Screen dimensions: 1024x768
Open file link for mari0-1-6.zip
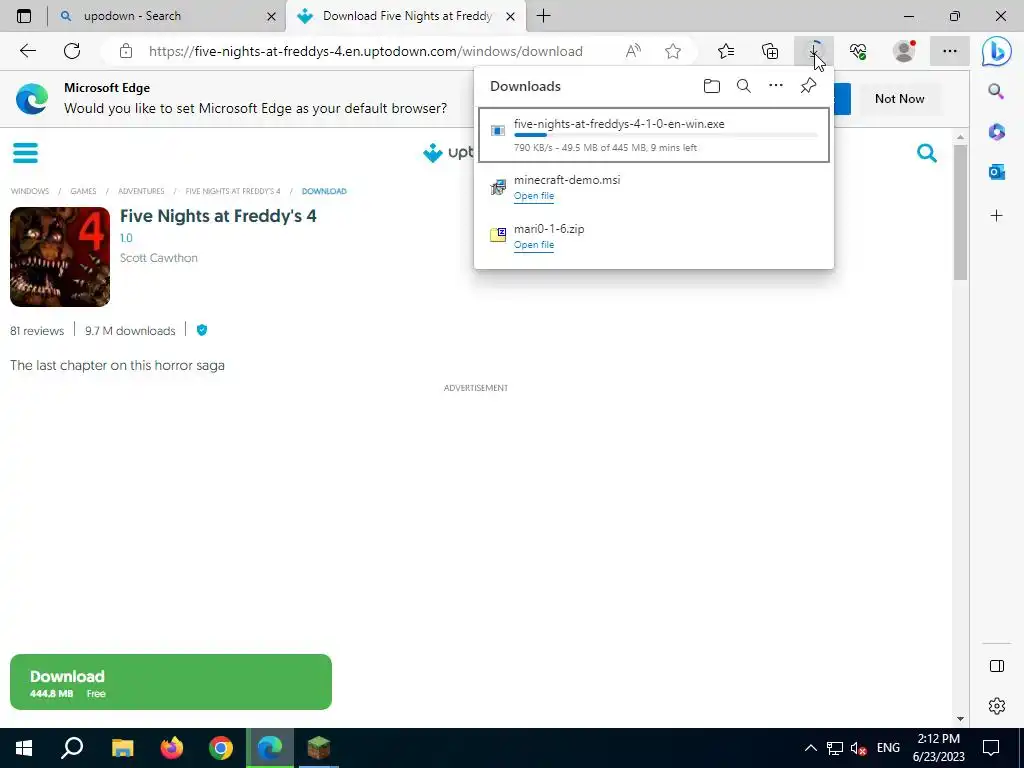pos(534,245)
